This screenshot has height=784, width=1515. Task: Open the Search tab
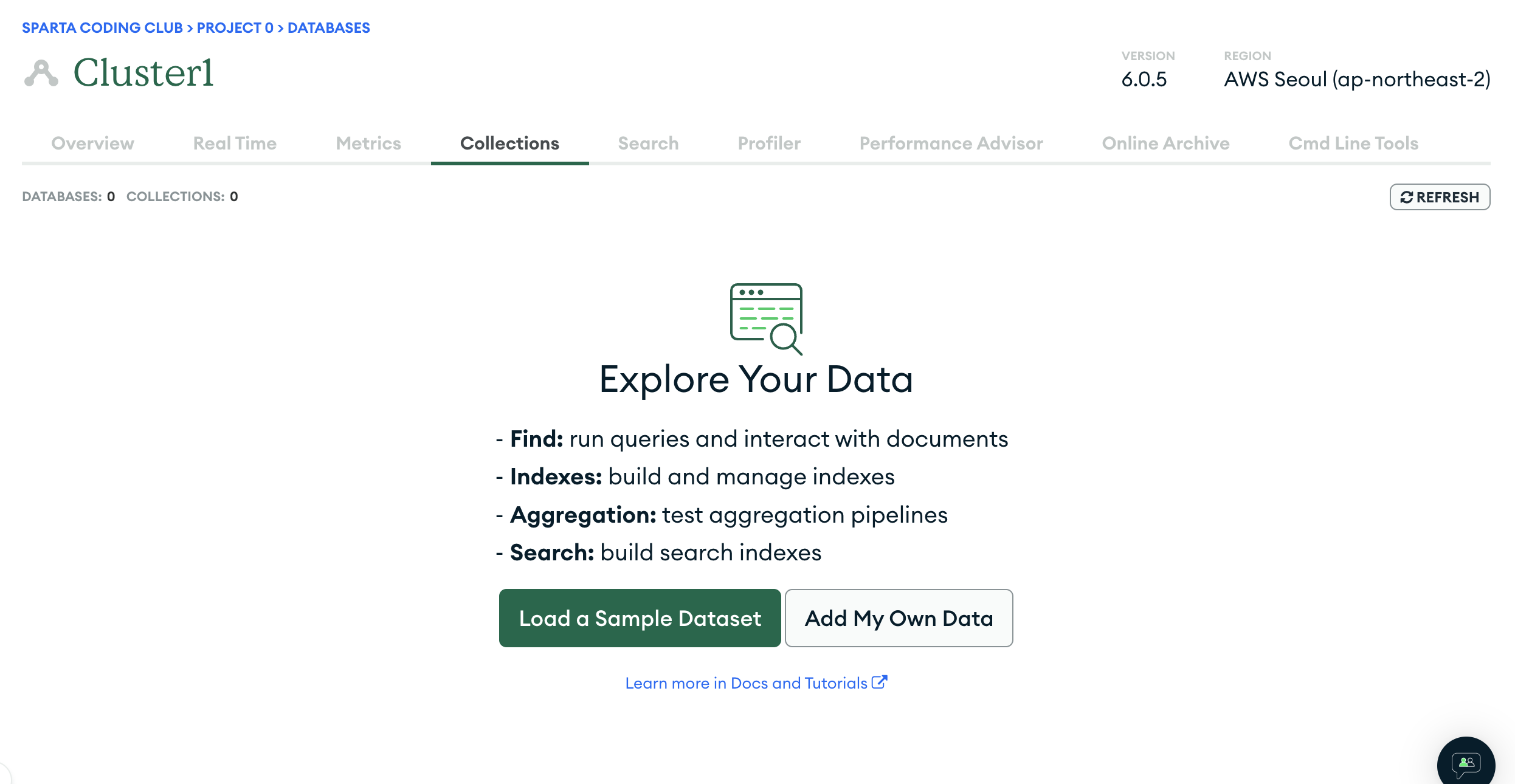tap(648, 143)
